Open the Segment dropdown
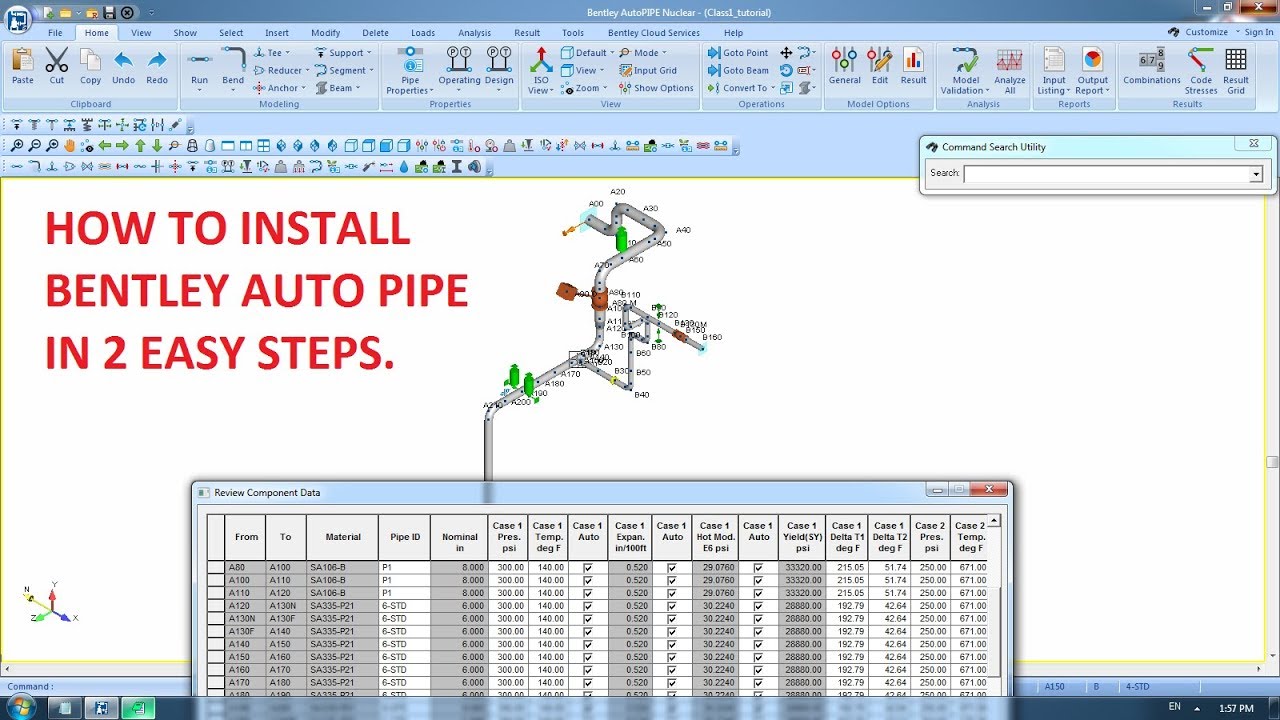This screenshot has width=1280, height=720. (344, 71)
